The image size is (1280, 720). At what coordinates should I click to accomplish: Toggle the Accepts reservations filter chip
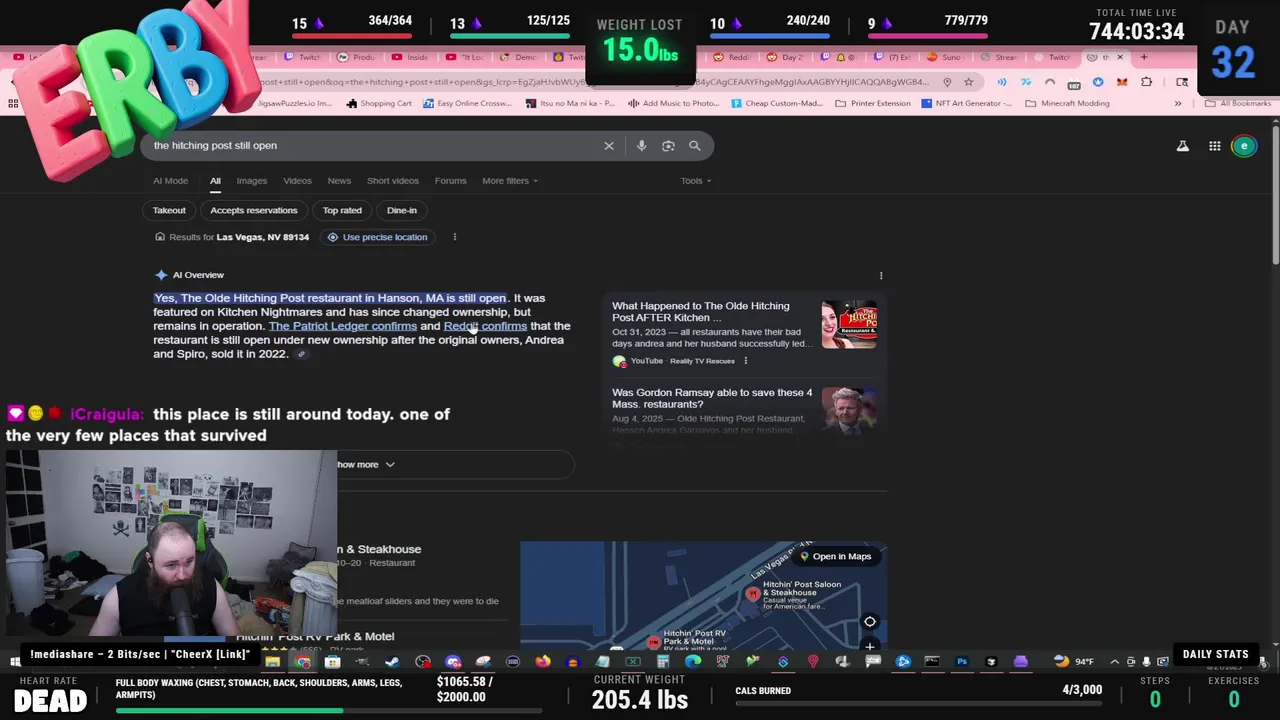pyautogui.click(x=254, y=210)
